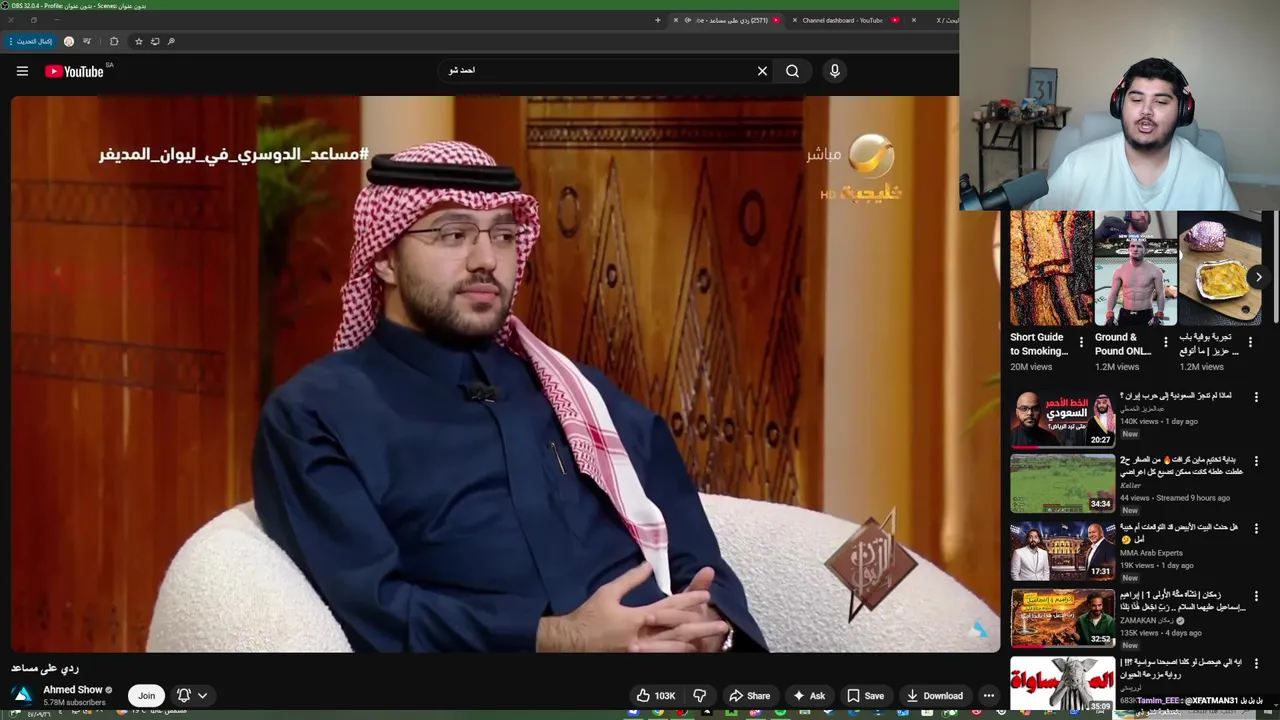Open the ZAMAKAN 32:52 video thumbnail
This screenshot has width=1280, height=720.
point(1062,618)
